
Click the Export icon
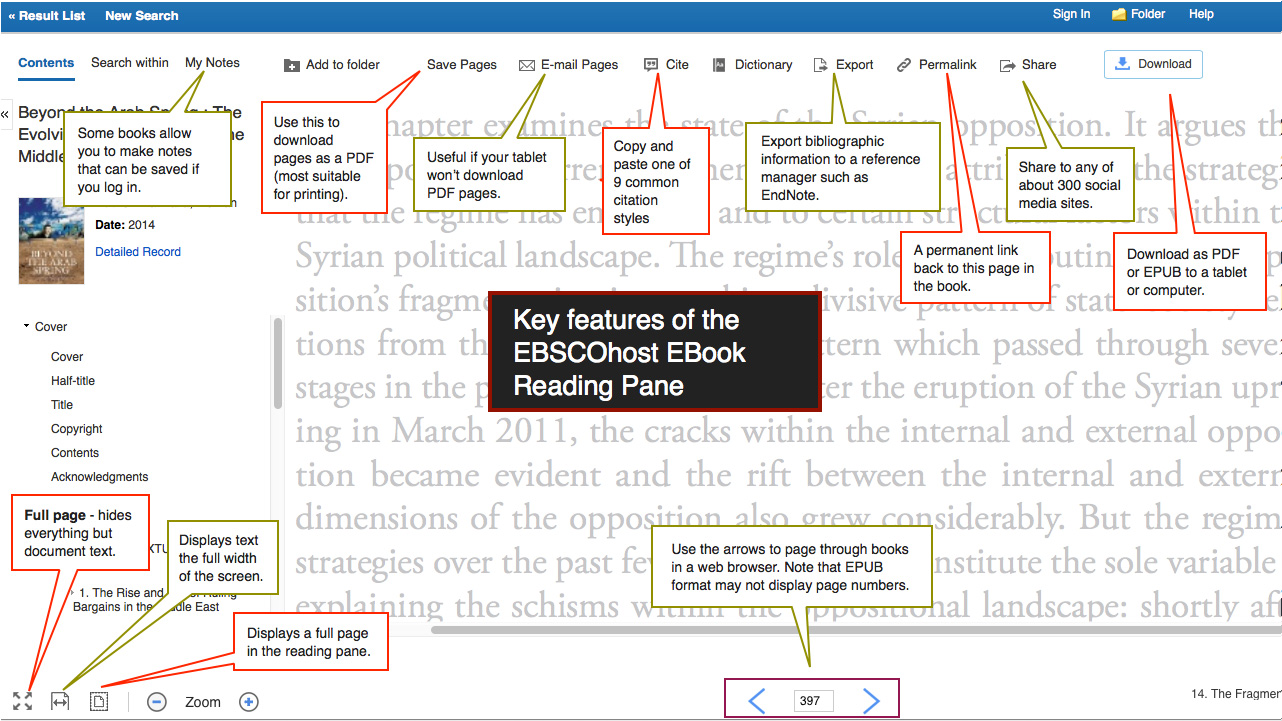click(x=820, y=65)
